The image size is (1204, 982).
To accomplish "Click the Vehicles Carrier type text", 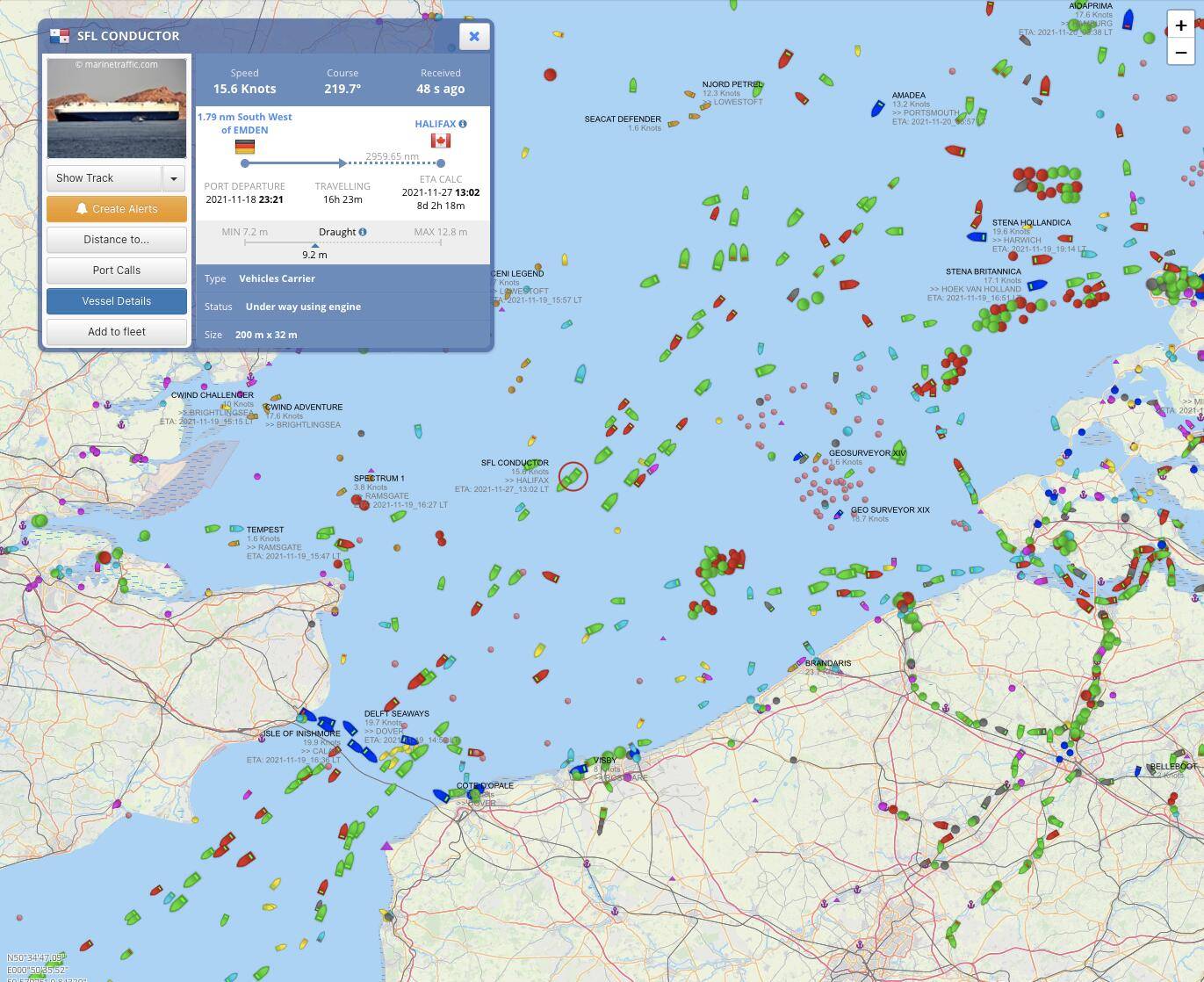I will pyautogui.click(x=277, y=278).
